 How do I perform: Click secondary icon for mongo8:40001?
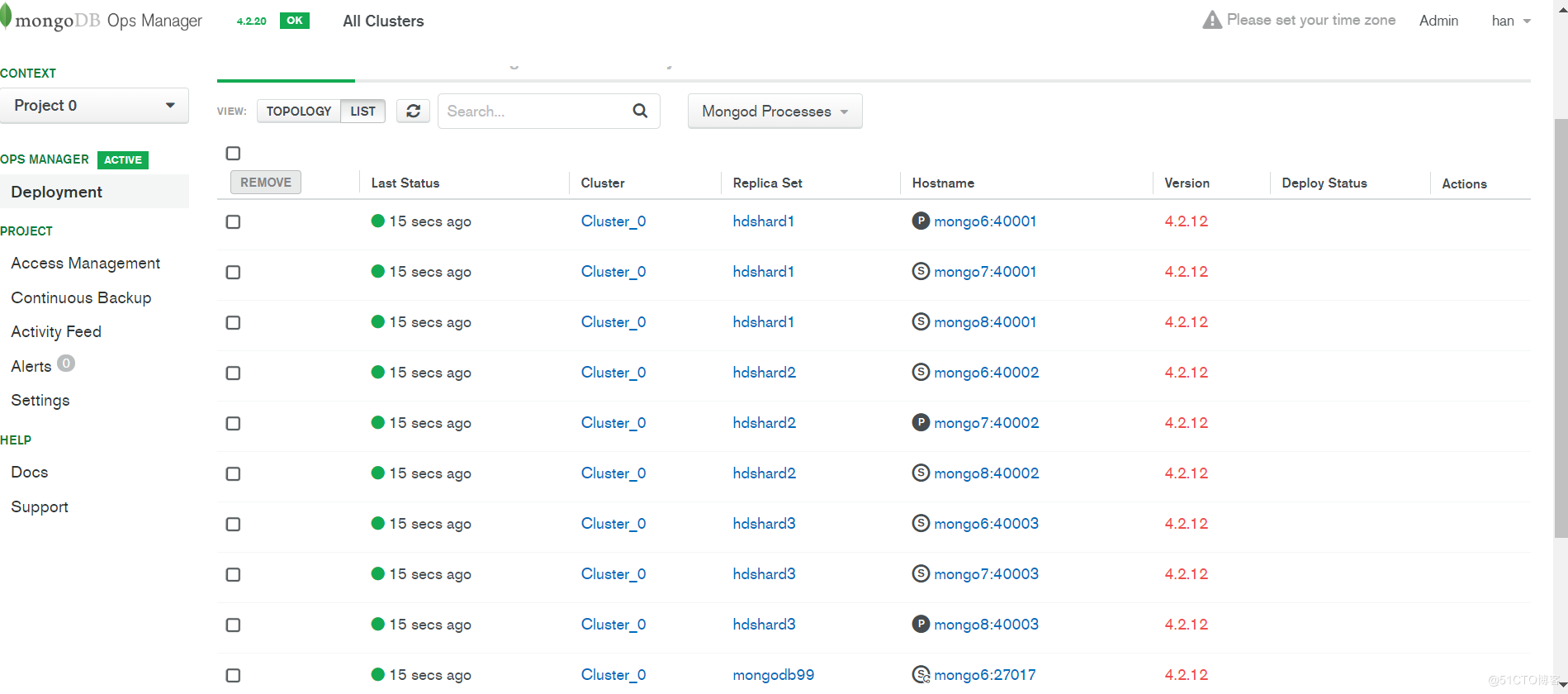click(x=921, y=321)
